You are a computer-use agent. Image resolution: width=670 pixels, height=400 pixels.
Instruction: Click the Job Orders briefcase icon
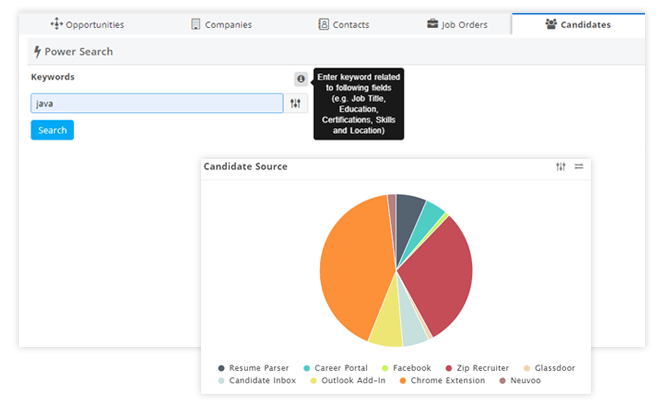pyautogui.click(x=432, y=24)
